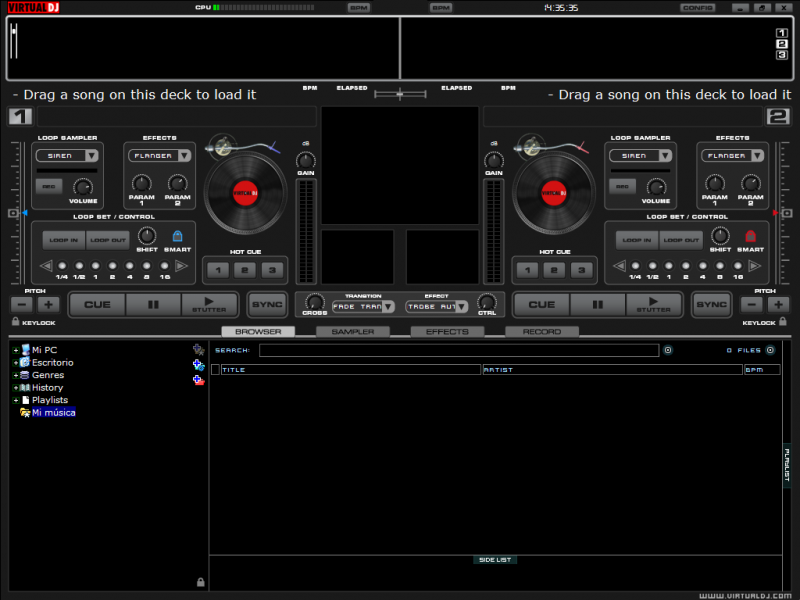Open the deck 1 Loop Sampler dropdown
Viewport: 800px width, 600px height.
(92, 156)
